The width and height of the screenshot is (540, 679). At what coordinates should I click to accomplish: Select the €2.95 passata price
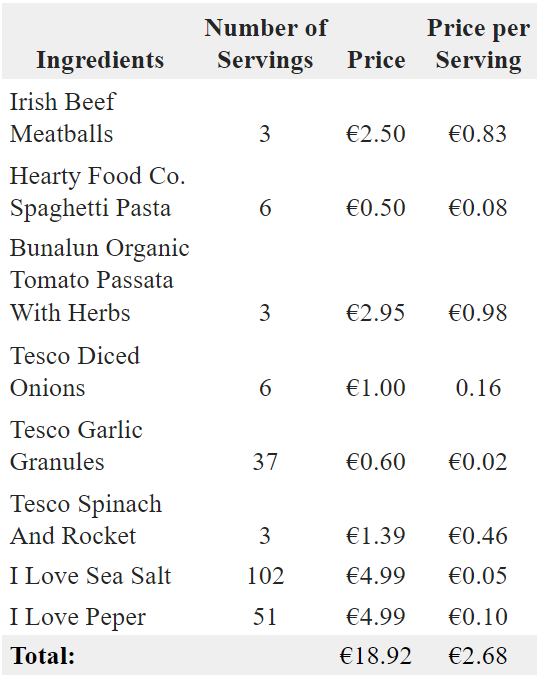tap(375, 313)
